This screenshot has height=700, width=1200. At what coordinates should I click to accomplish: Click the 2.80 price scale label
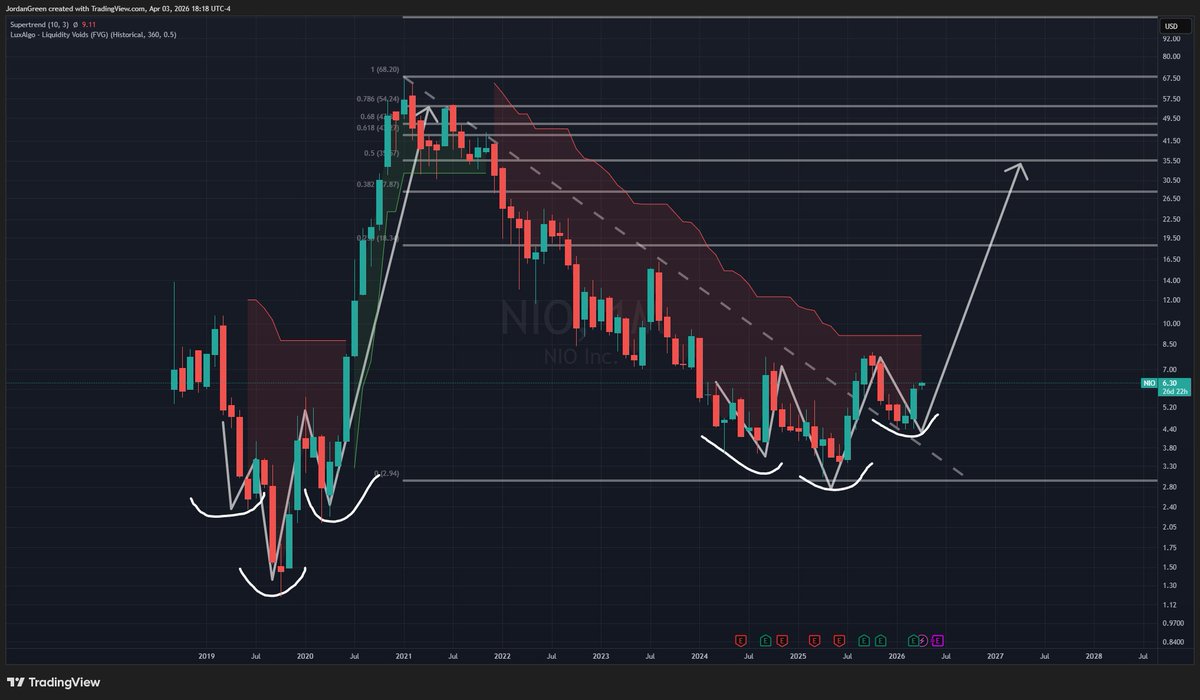click(1170, 485)
